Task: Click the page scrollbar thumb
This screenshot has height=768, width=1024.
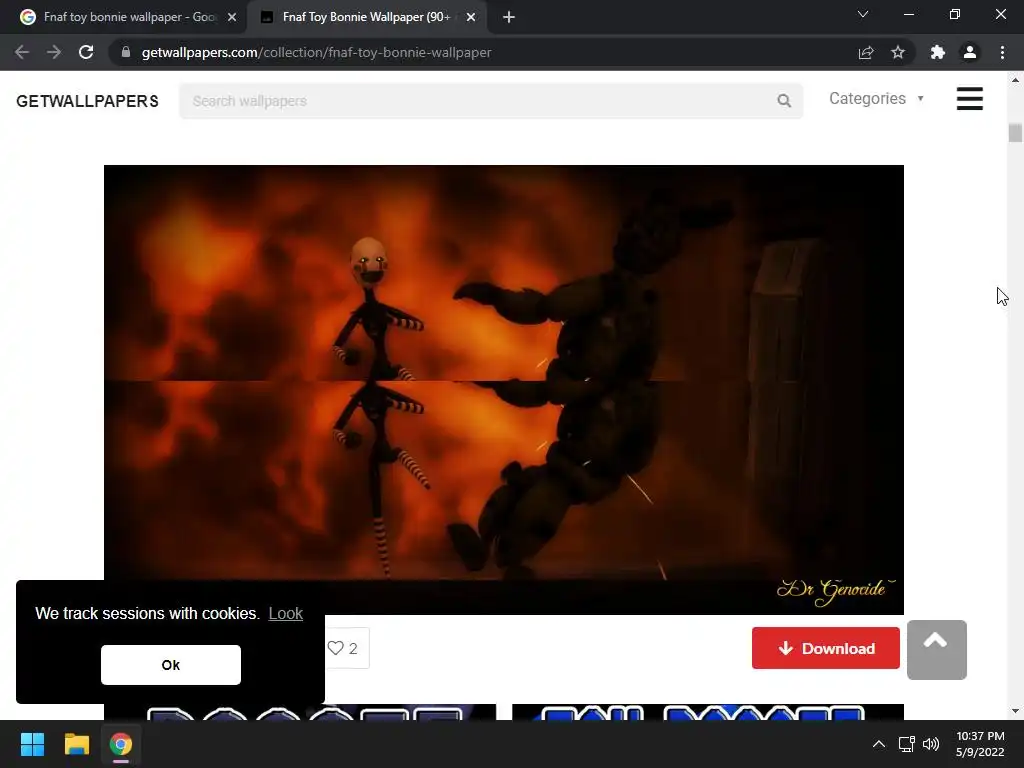Action: point(1015,133)
